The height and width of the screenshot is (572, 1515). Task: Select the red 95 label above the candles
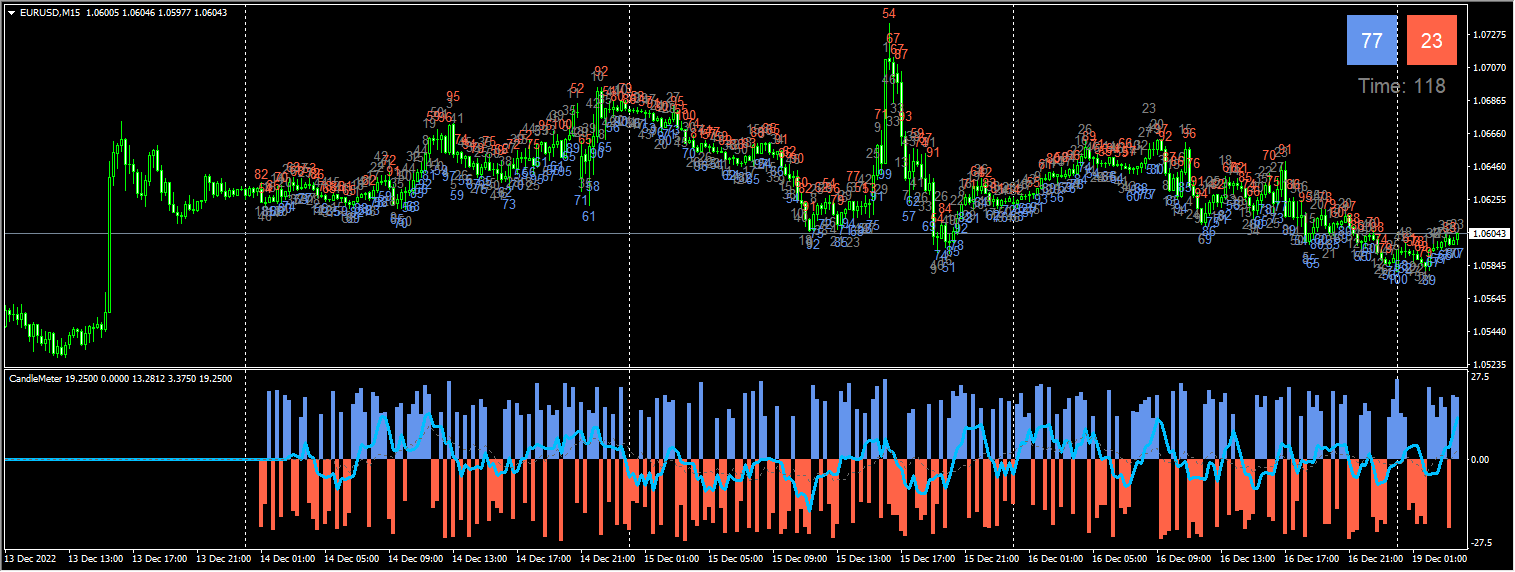[x=453, y=97]
